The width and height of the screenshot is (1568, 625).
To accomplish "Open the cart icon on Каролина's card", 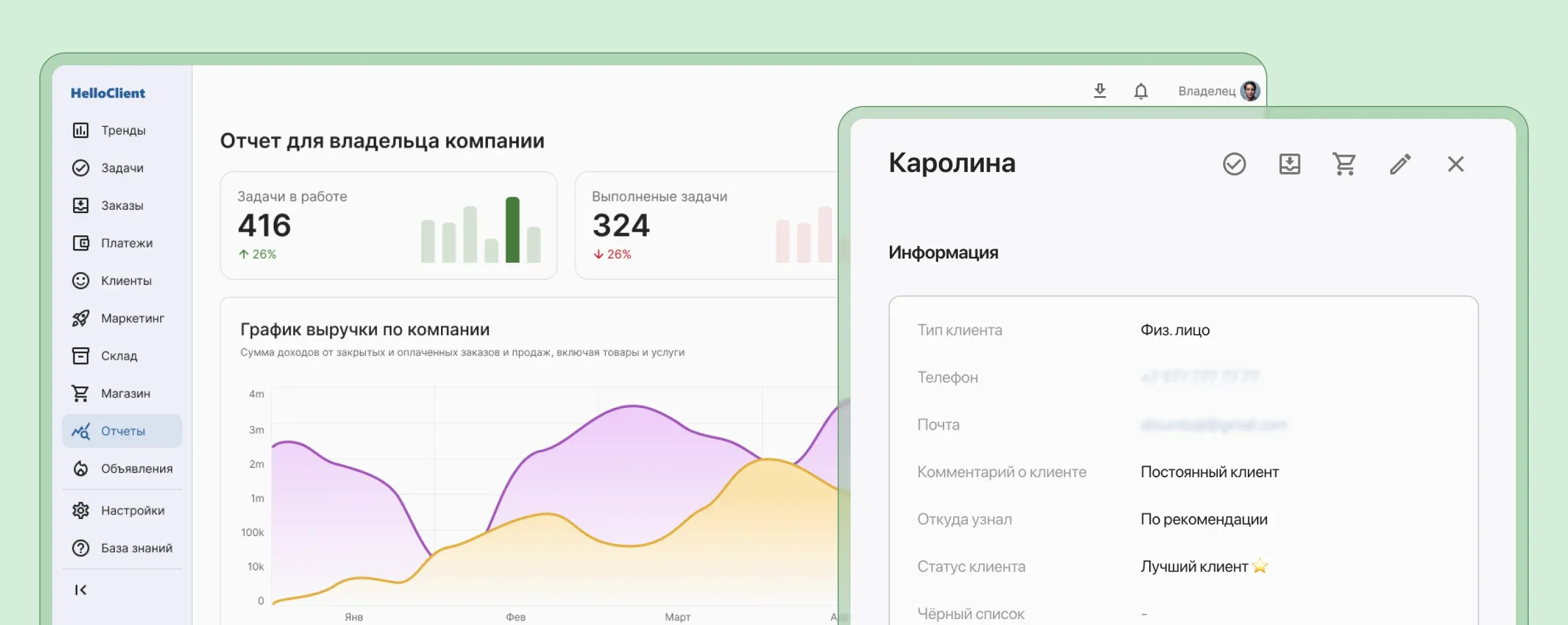I will (x=1344, y=165).
